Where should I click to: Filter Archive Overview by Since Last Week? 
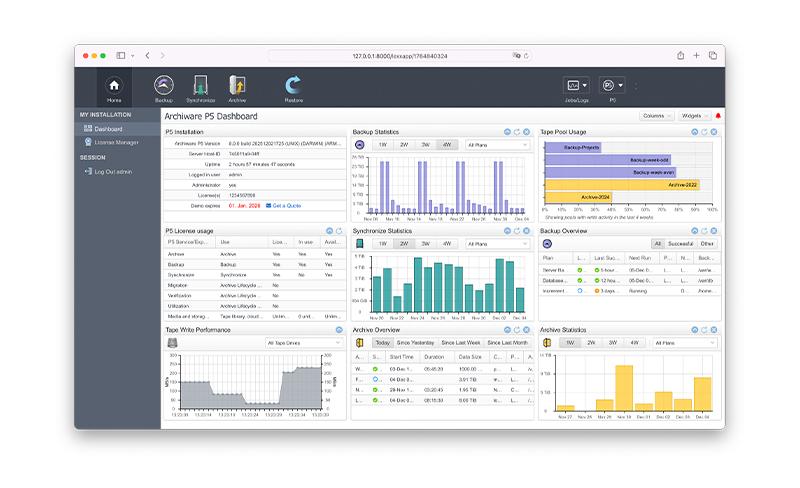[462, 342]
